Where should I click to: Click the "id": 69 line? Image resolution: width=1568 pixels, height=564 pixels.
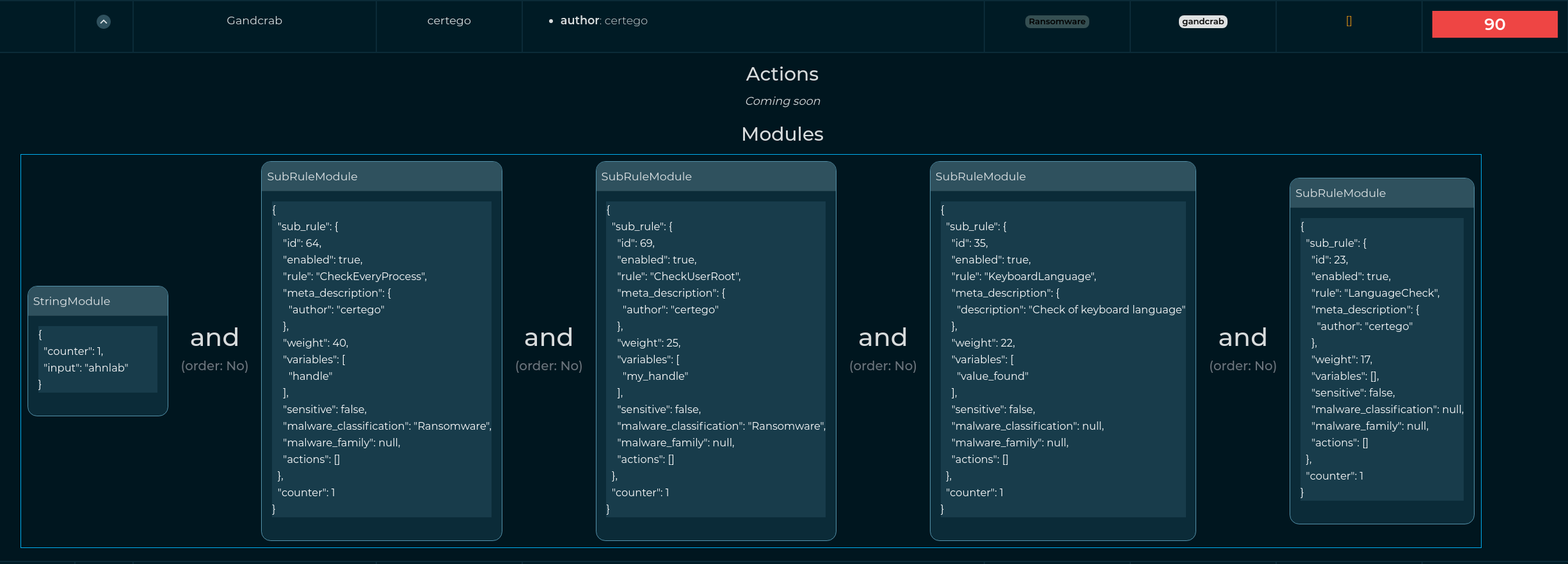[636, 243]
